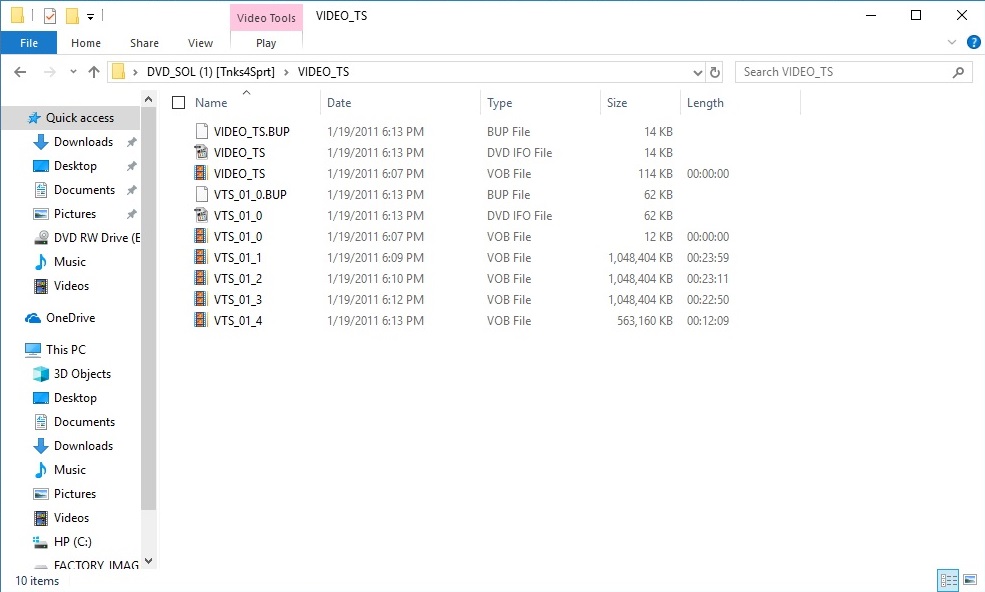Screen dimensions: 985x592
Task: Open the address bar history dropdown
Action: tap(697, 73)
